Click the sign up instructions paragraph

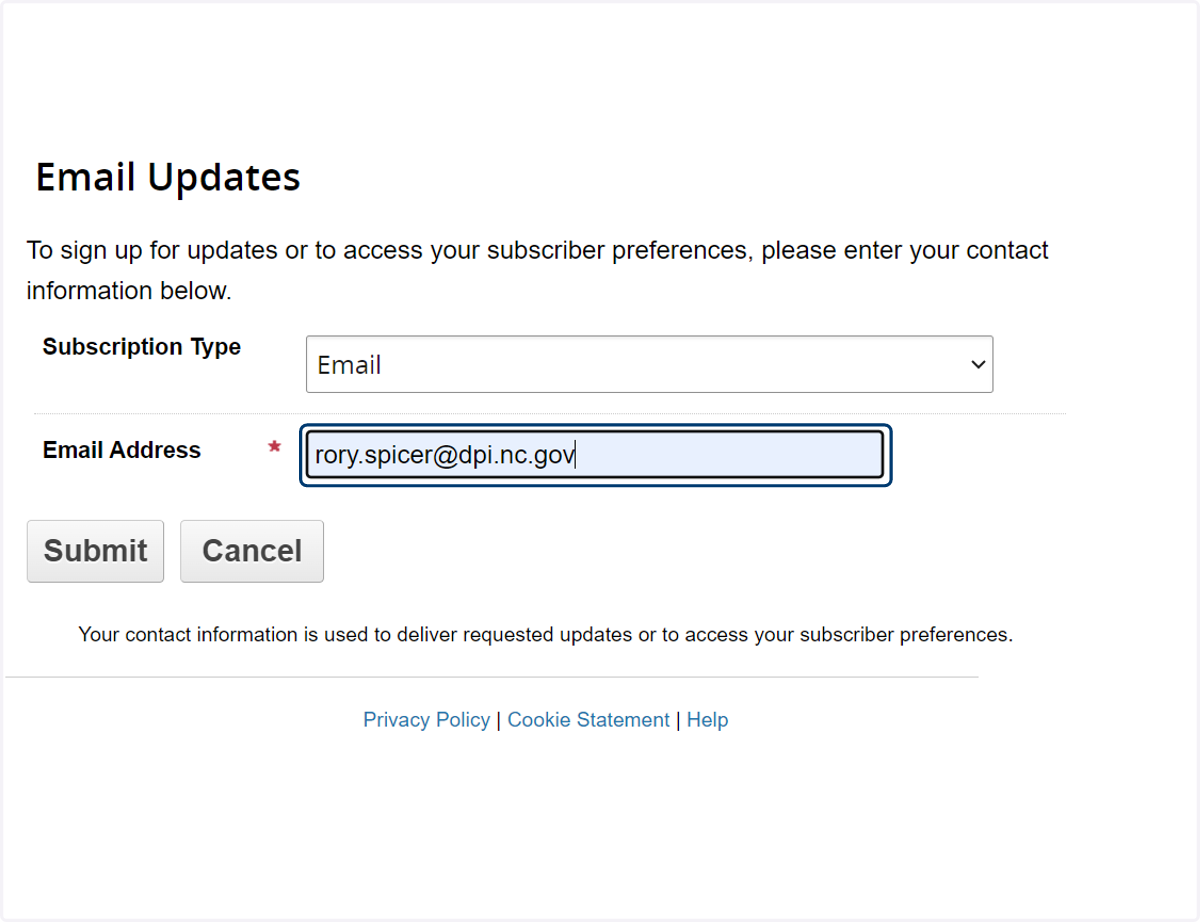click(538, 270)
